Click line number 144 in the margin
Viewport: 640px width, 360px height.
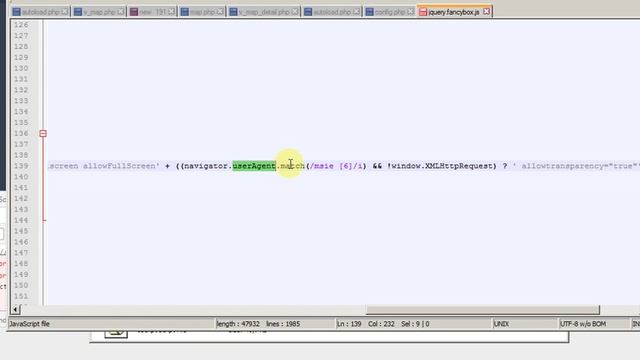pos(21,220)
